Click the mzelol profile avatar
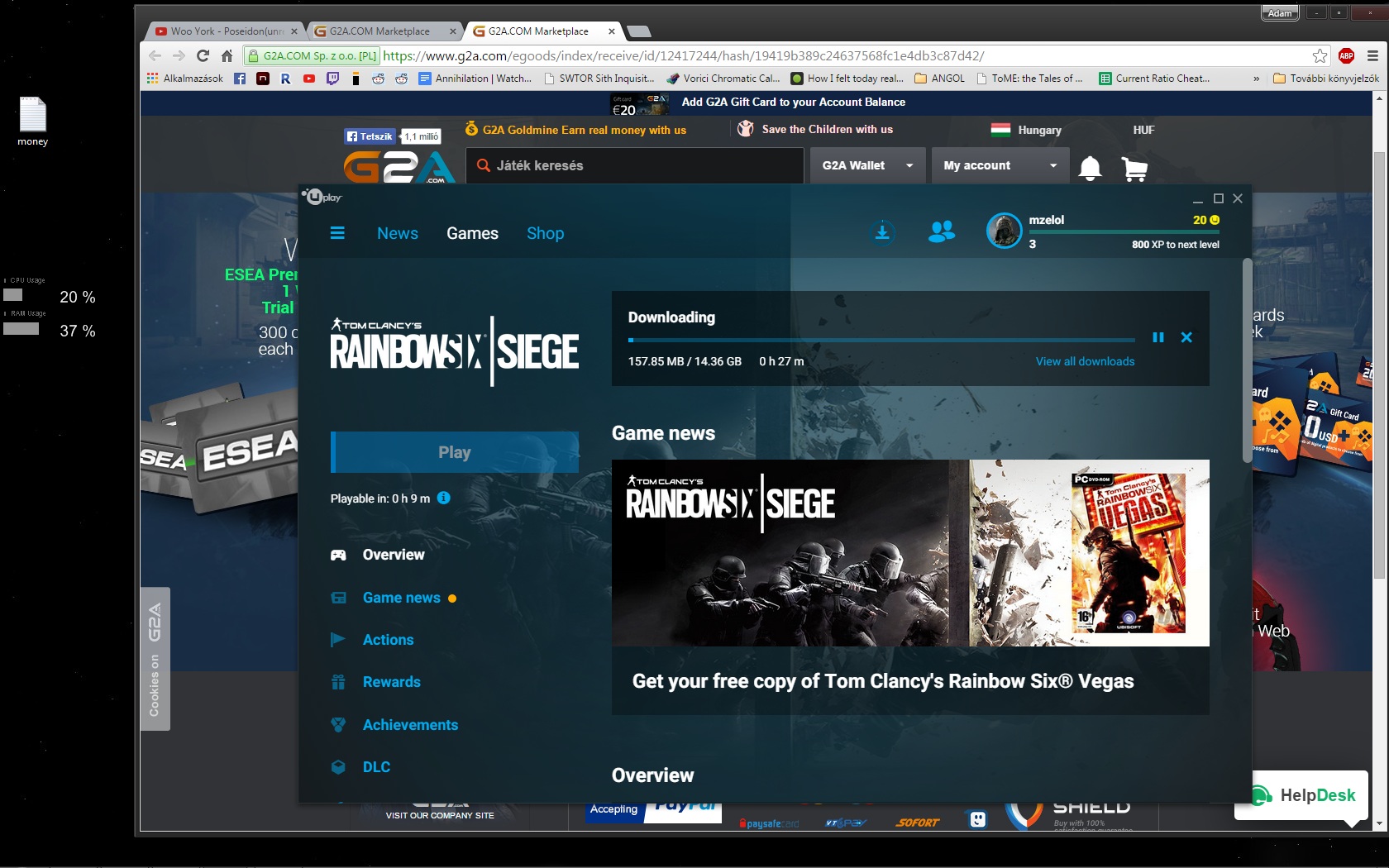This screenshot has width=1389, height=868. [1004, 231]
